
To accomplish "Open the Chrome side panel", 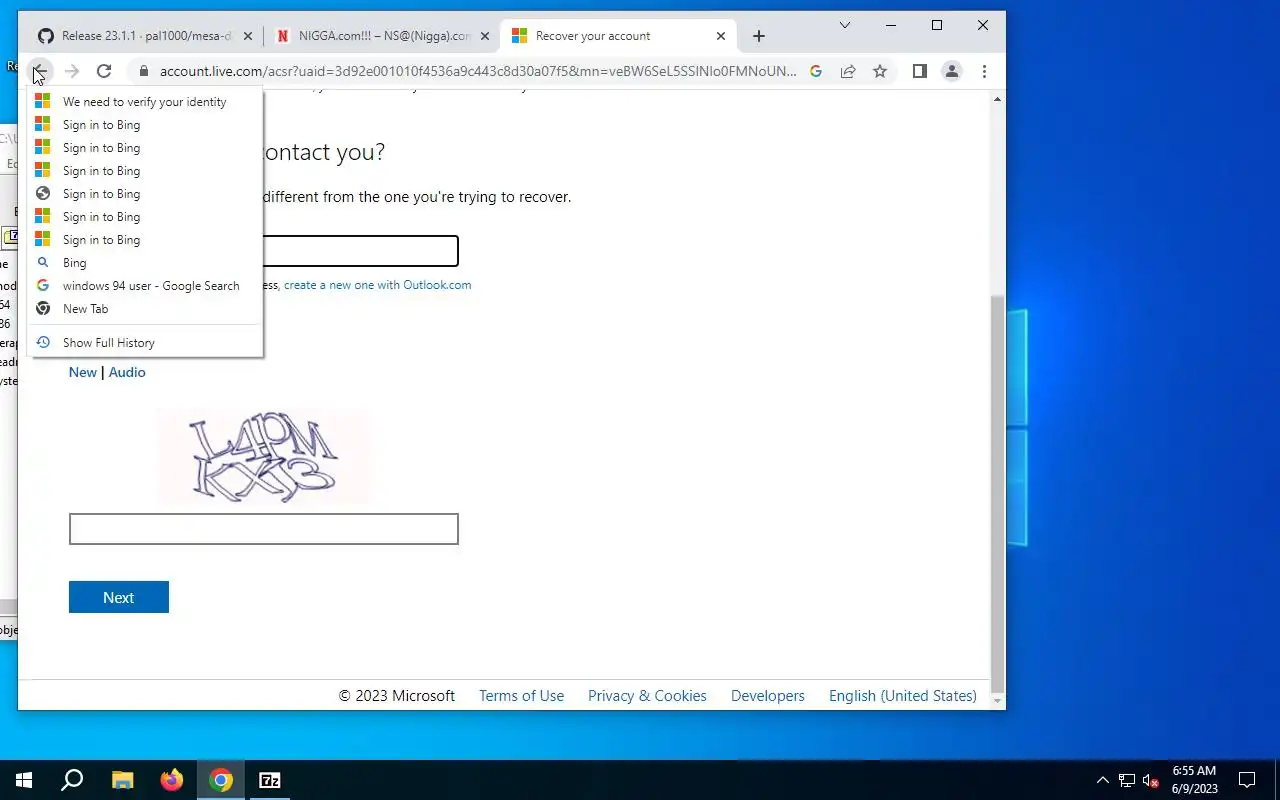I will click(x=920, y=71).
